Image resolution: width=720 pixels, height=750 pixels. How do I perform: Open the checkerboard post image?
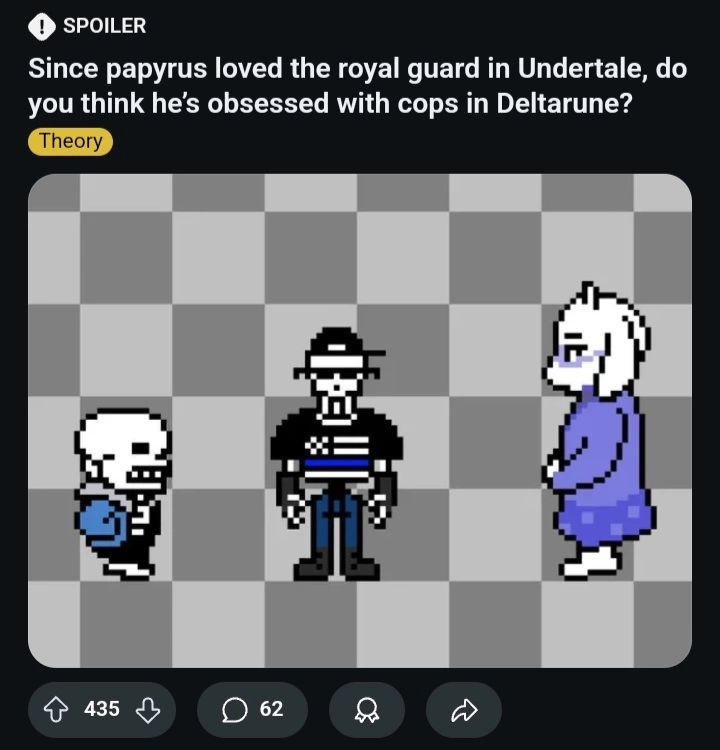click(360, 420)
